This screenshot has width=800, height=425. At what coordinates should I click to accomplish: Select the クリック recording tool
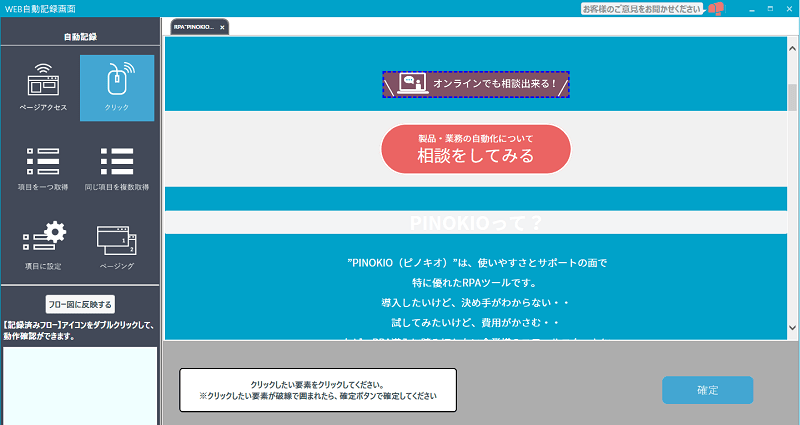tap(117, 88)
